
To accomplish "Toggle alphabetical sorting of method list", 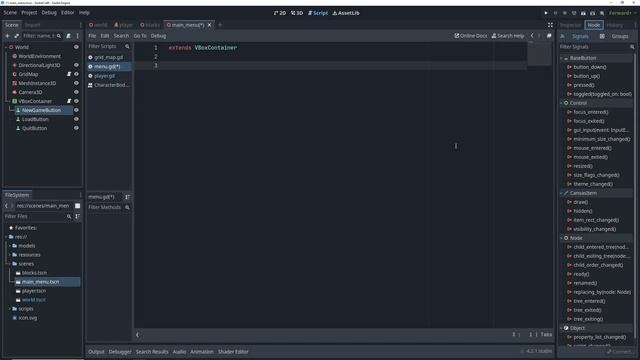I will (x=127, y=197).
